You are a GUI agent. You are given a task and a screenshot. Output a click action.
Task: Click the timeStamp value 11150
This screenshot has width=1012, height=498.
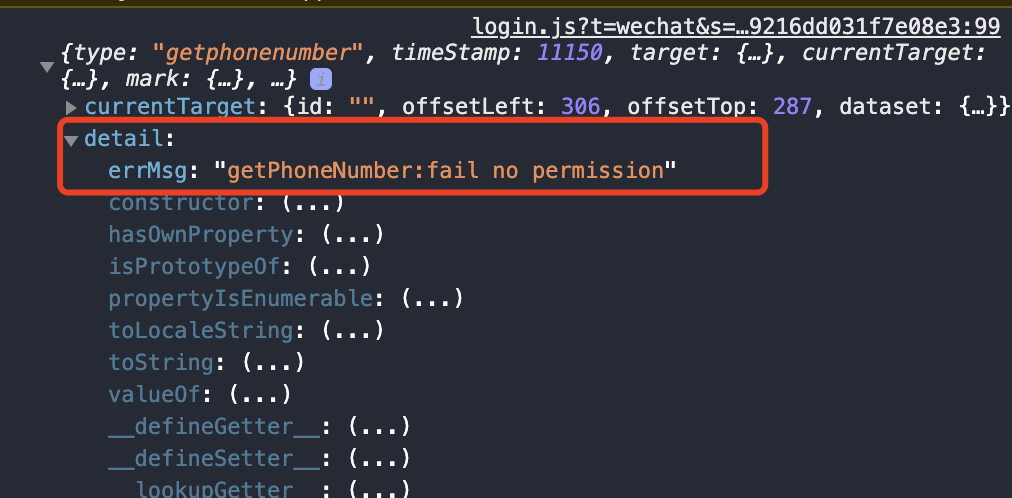pos(570,54)
